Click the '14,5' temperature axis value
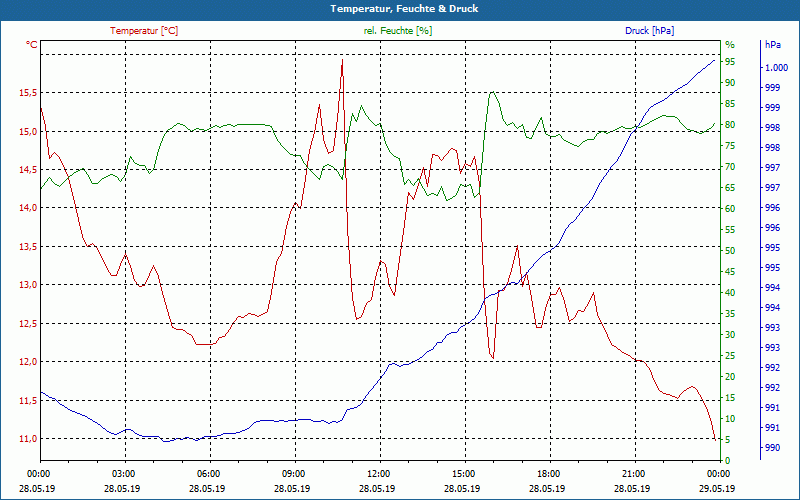Viewport: 800px width, 500px height. pos(28,170)
